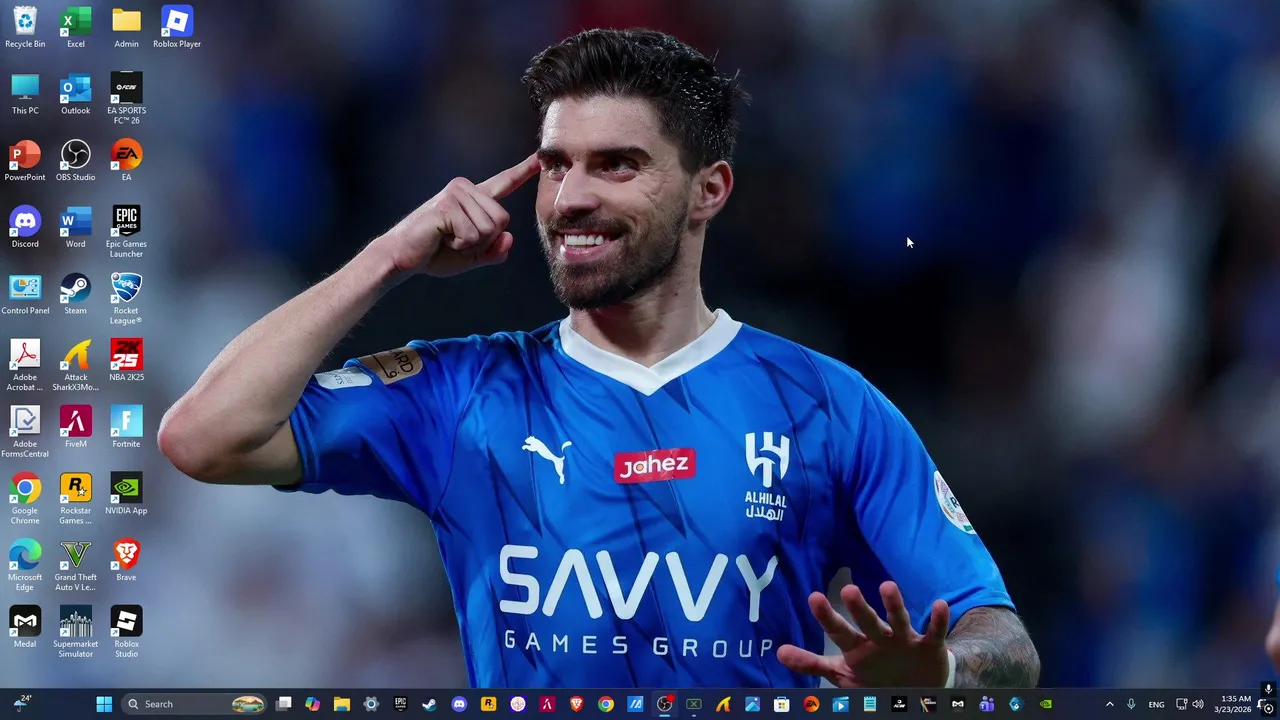Image resolution: width=1280 pixels, height=720 pixels.
Task: Switch the ENG input language
Action: (1156, 704)
